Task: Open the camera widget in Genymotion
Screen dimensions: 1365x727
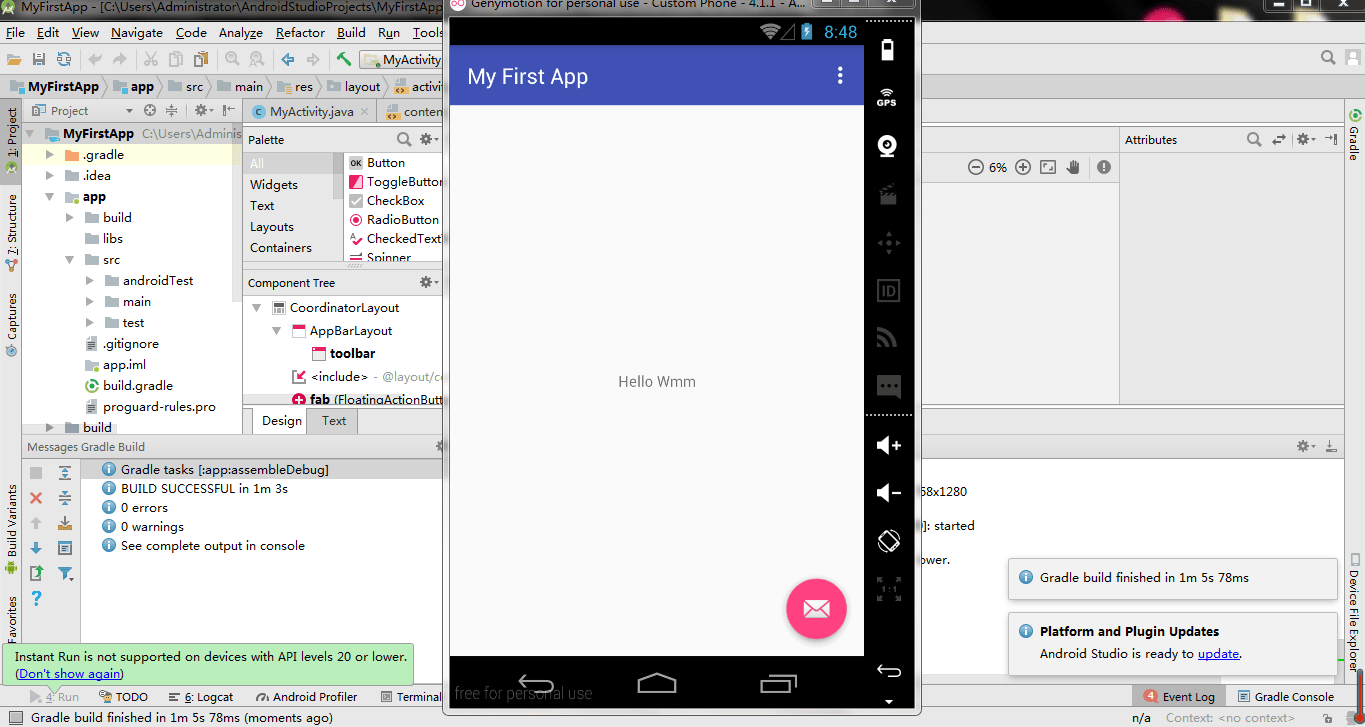Action: pos(888,146)
